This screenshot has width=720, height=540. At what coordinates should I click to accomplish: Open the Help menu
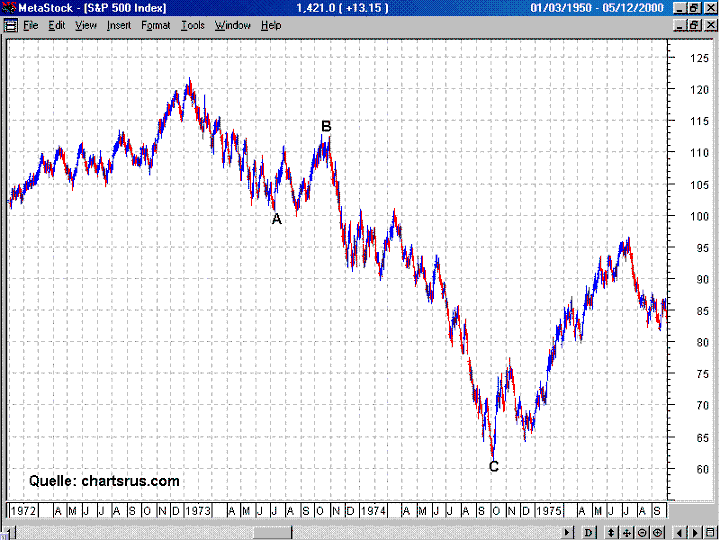click(x=271, y=24)
